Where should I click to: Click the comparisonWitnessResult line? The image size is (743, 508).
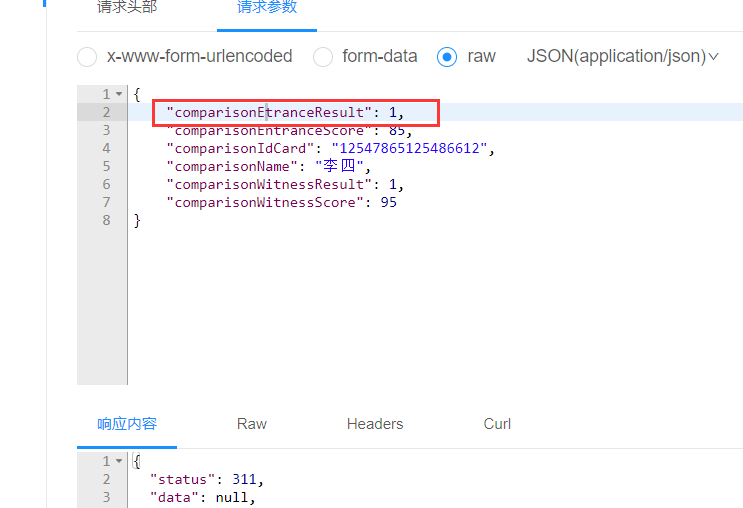285,184
